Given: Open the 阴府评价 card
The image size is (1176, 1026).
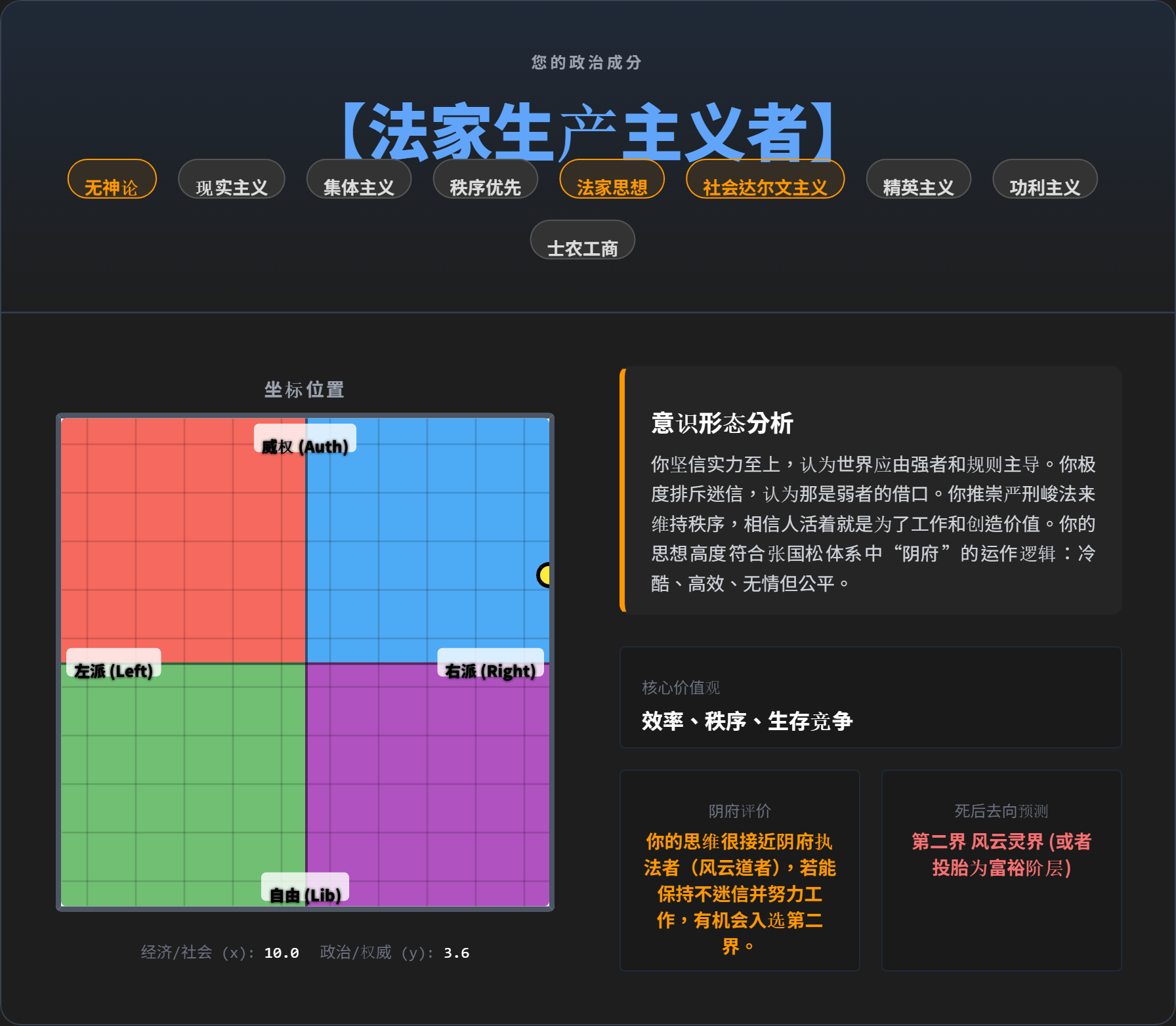Looking at the screenshot, I should [740, 811].
